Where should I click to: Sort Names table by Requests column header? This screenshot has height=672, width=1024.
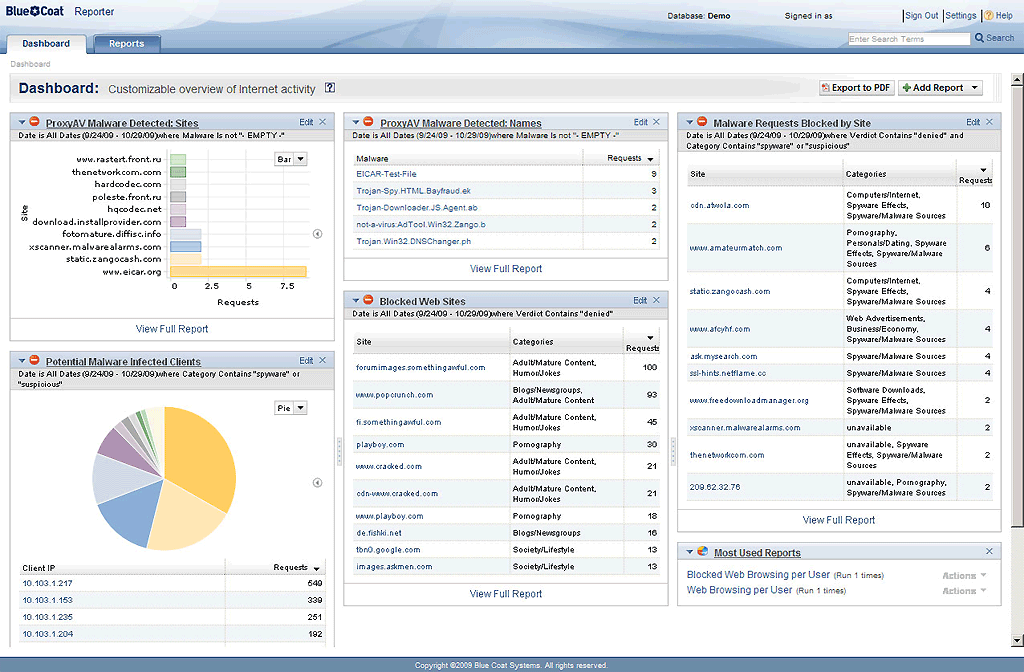630,158
